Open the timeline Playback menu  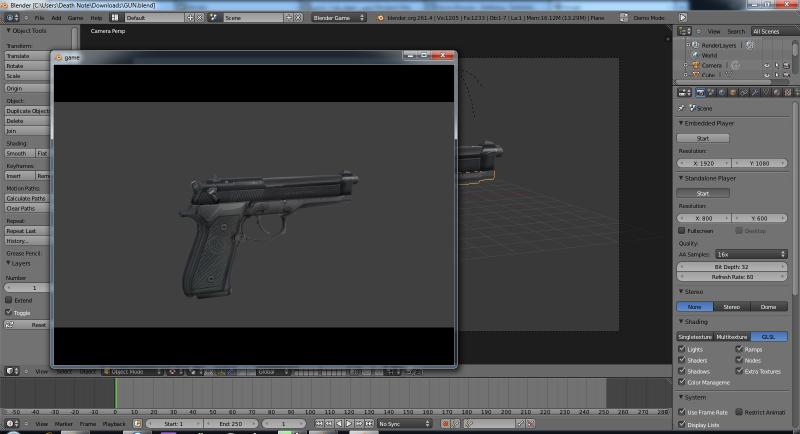coord(114,424)
